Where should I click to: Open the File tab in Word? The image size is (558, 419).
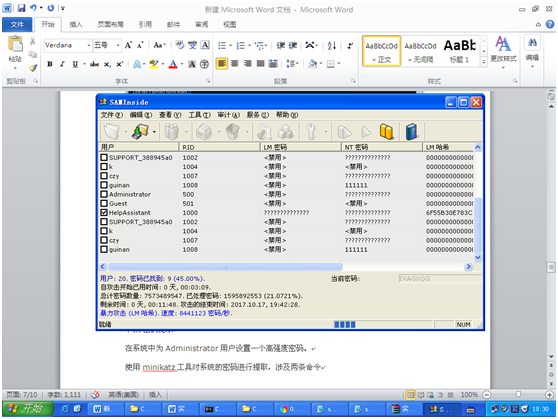pos(17,24)
